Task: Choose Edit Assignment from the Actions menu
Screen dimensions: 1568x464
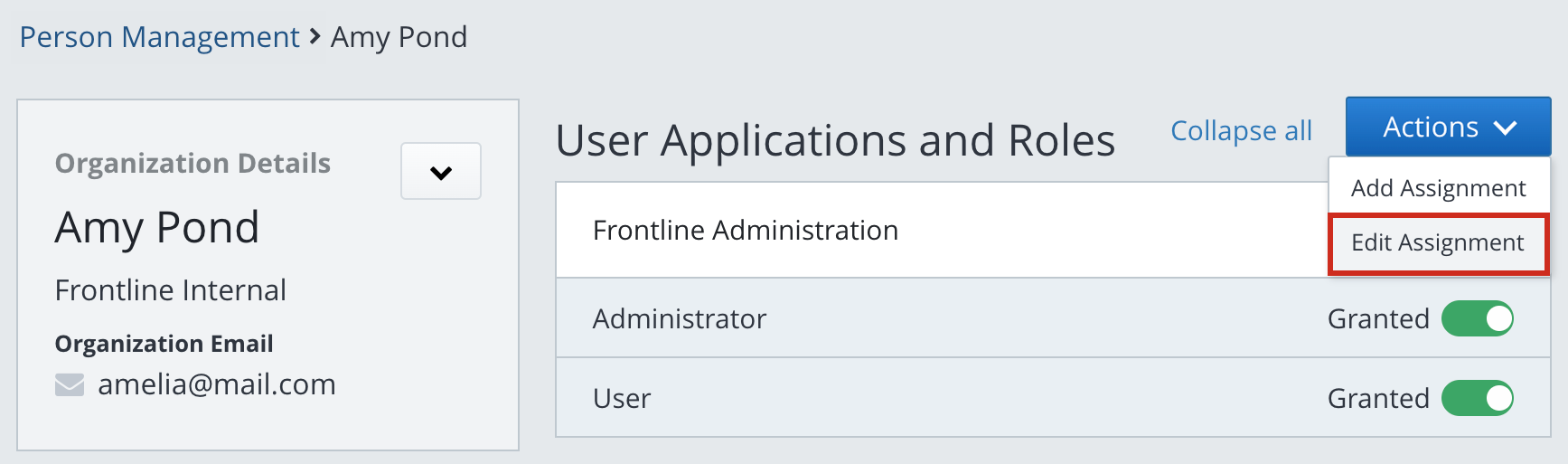Action: [x=1437, y=242]
